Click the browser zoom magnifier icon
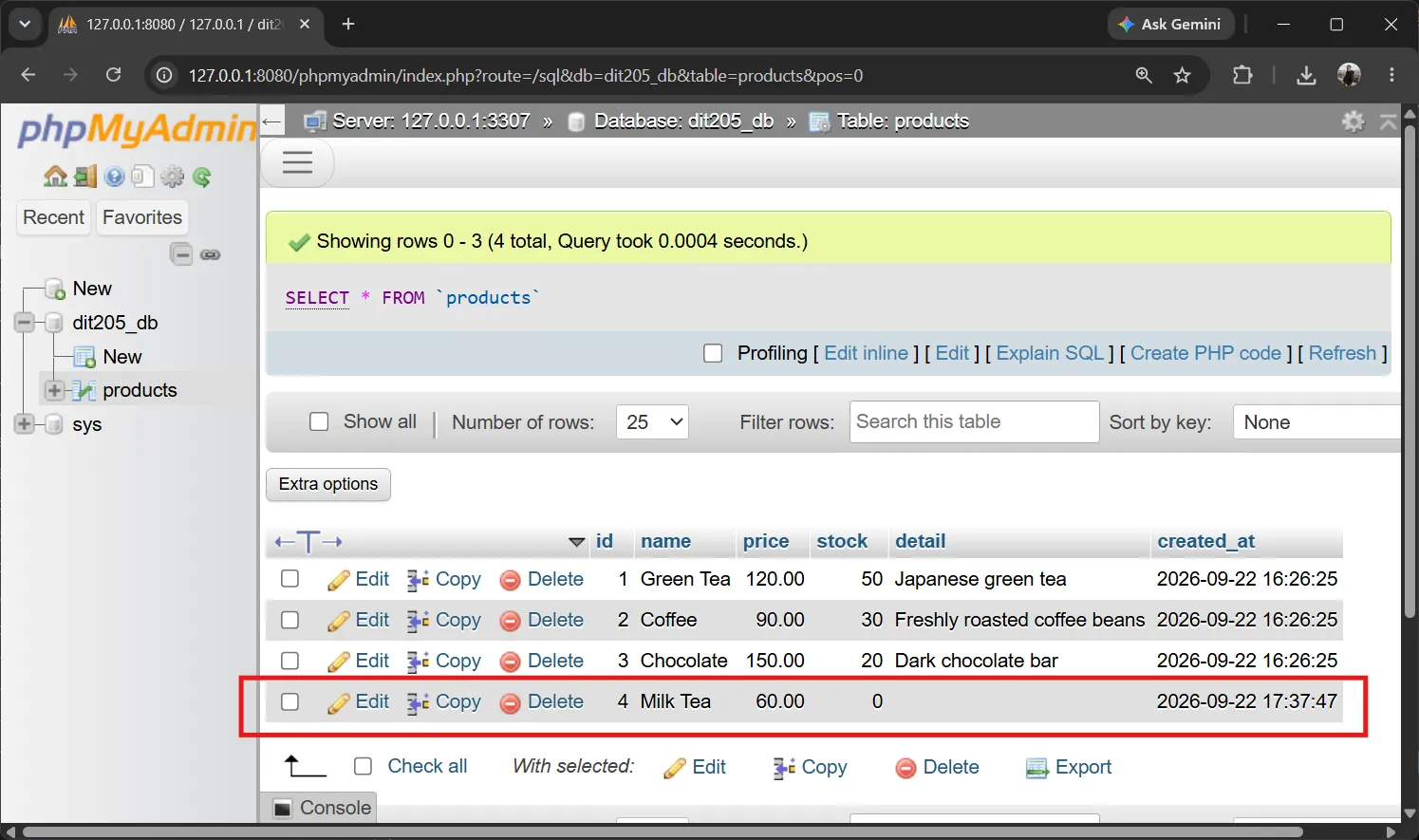 point(1144,76)
